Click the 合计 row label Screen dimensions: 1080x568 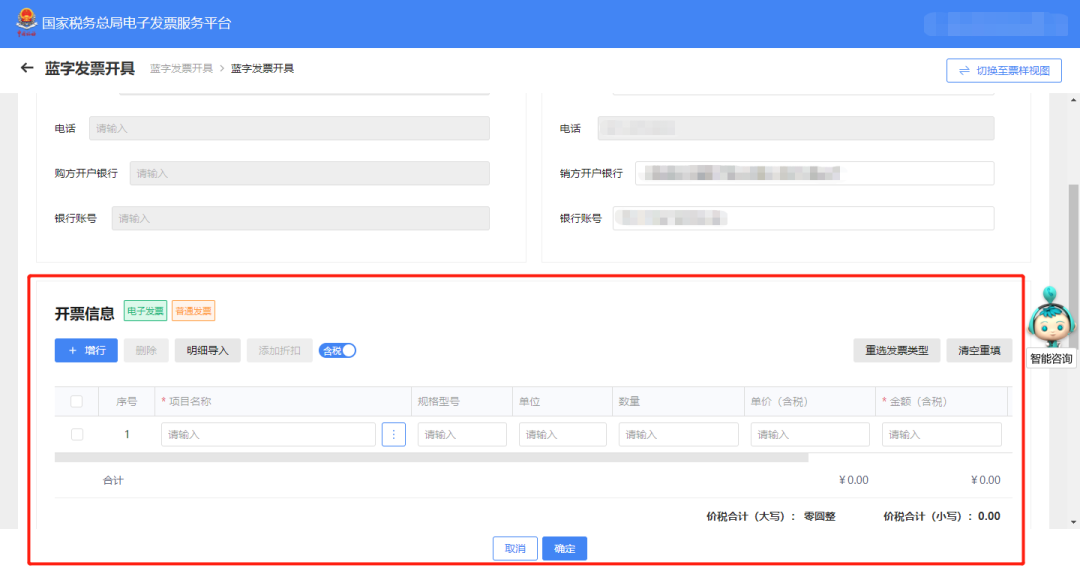pos(113,481)
